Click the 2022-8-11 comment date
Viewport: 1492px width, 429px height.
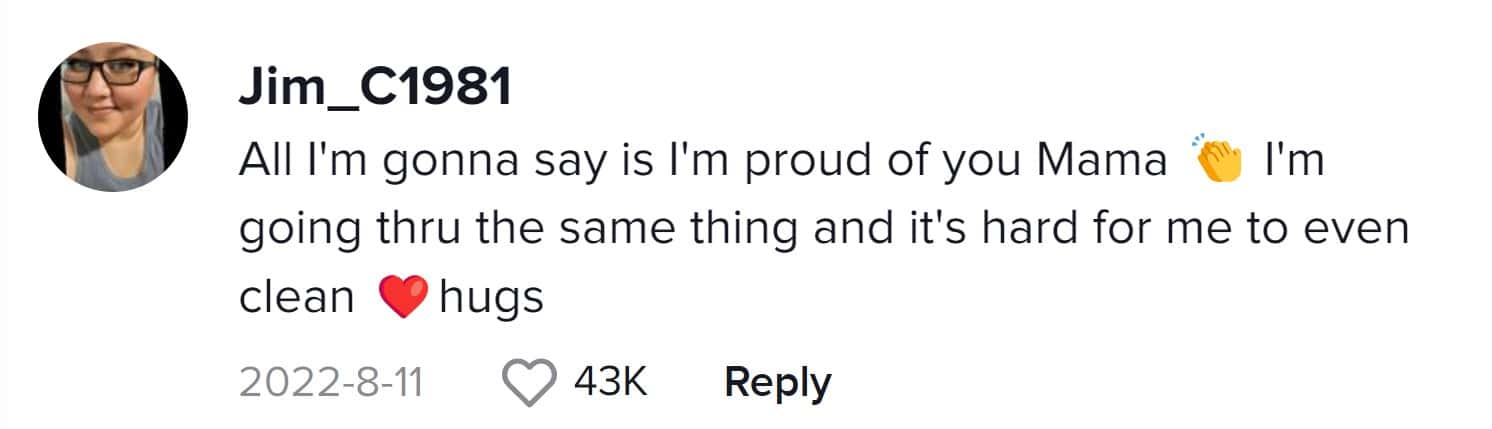tap(330, 383)
